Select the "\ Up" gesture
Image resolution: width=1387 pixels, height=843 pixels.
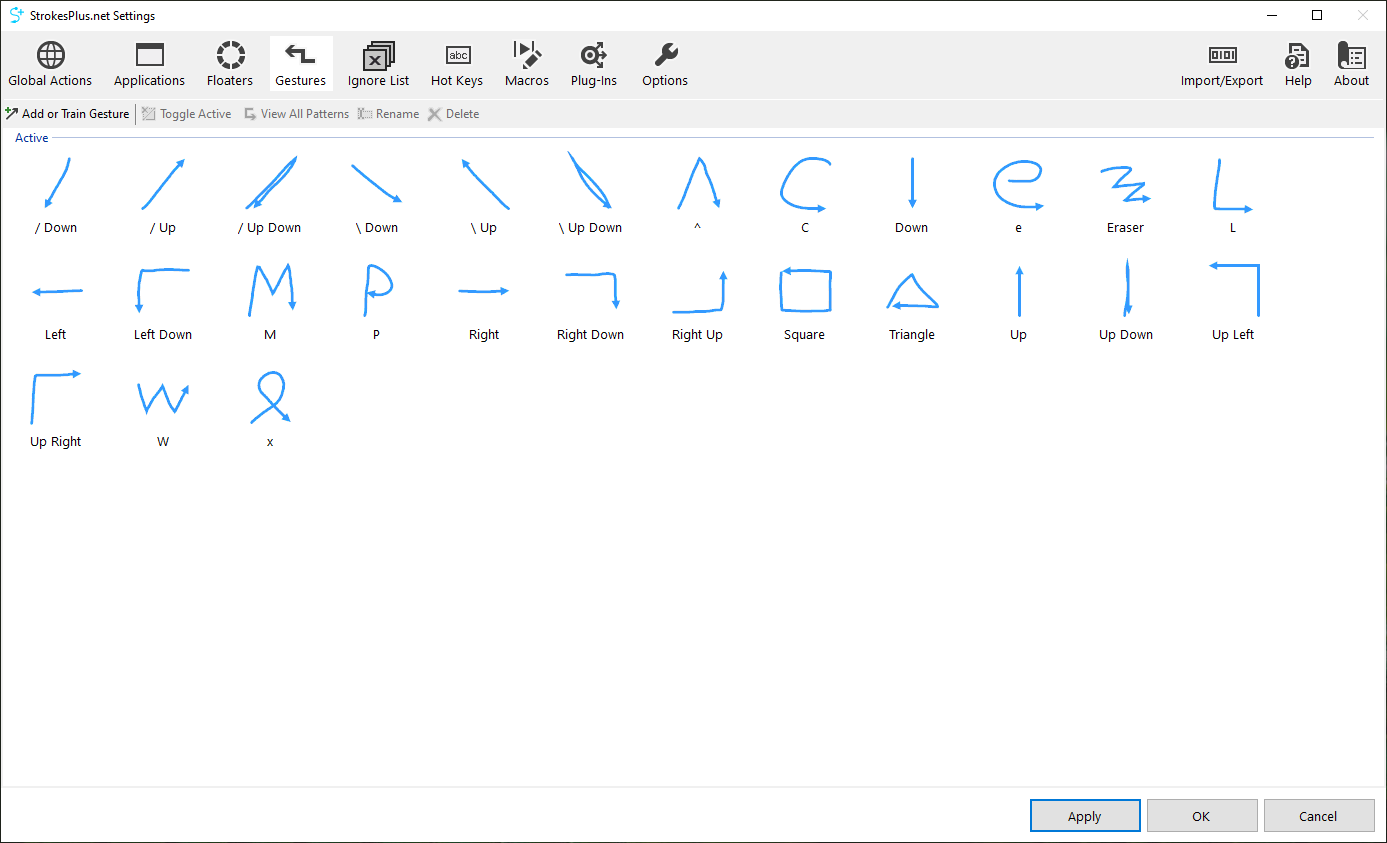(484, 194)
